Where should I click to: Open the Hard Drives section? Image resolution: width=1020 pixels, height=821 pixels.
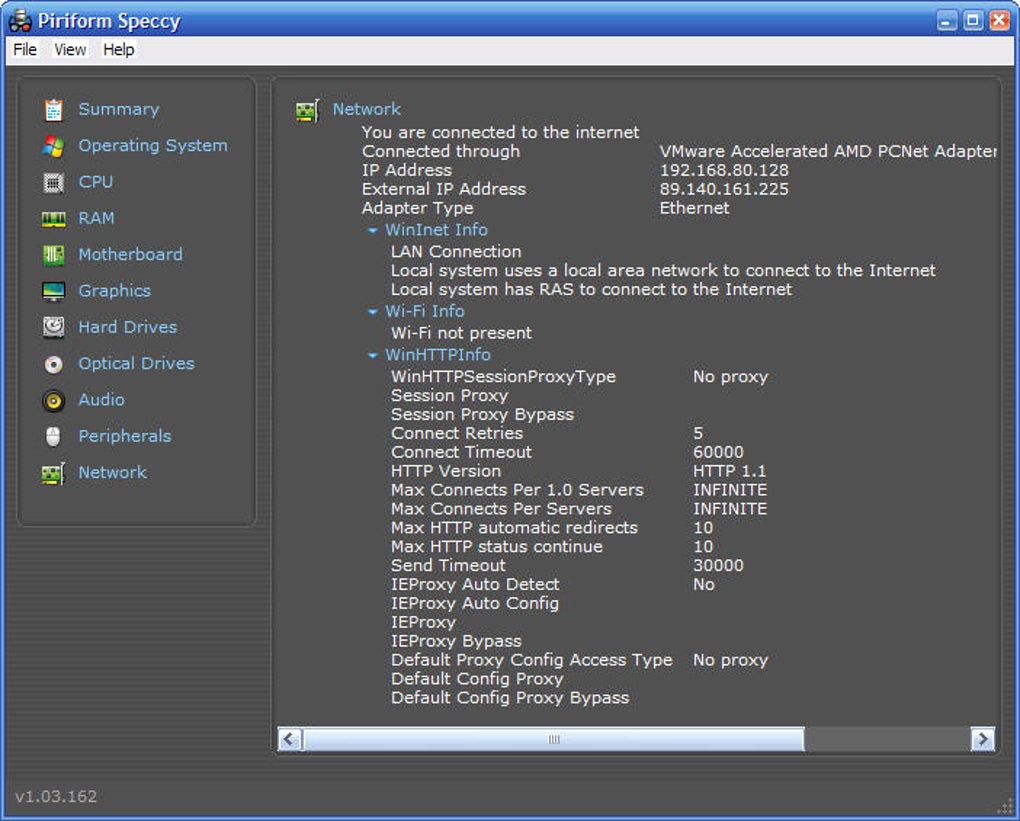[x=128, y=327]
